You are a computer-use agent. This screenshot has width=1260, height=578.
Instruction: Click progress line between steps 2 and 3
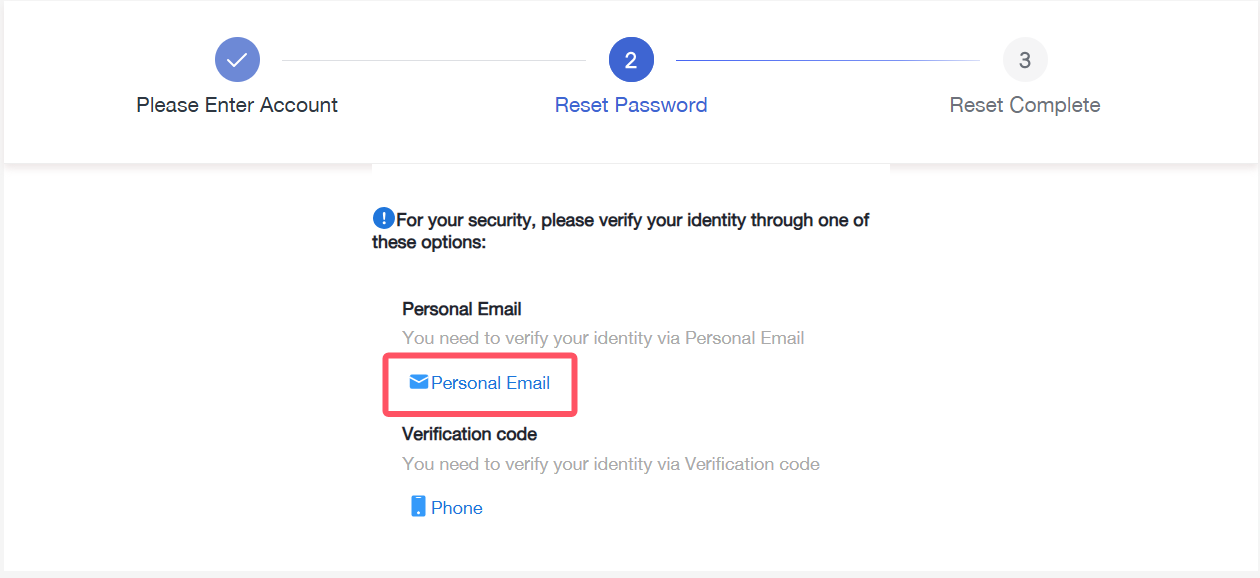pyautogui.click(x=828, y=60)
